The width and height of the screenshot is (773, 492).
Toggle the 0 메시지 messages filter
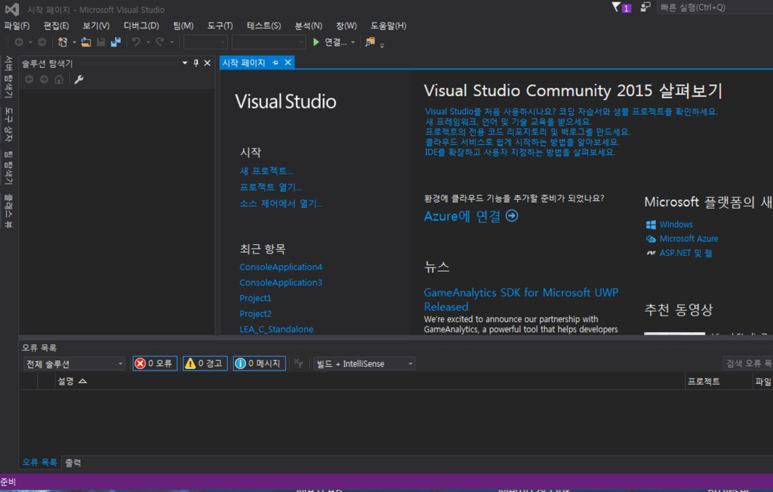click(x=259, y=363)
